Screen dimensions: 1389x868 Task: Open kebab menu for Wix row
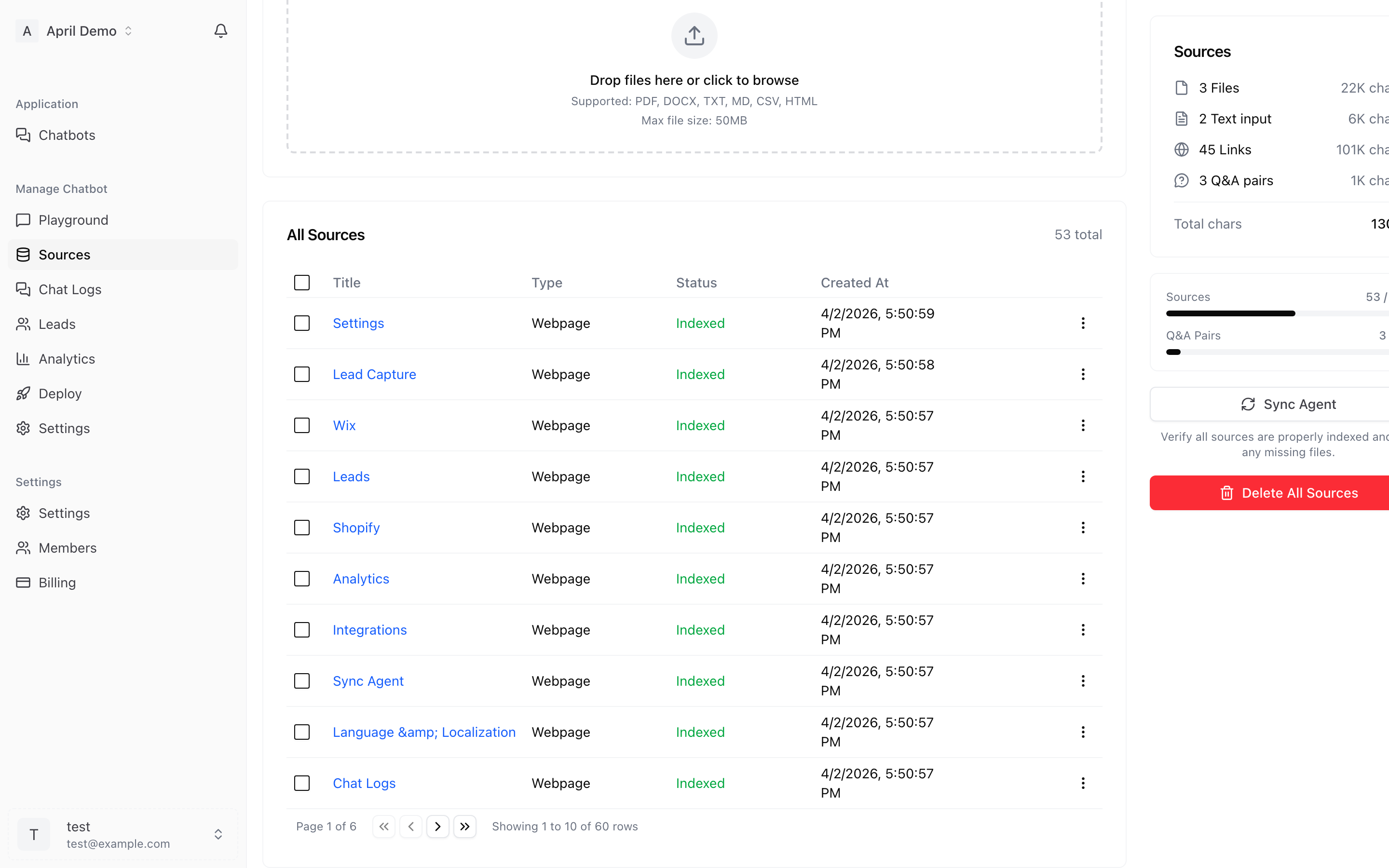click(x=1082, y=425)
